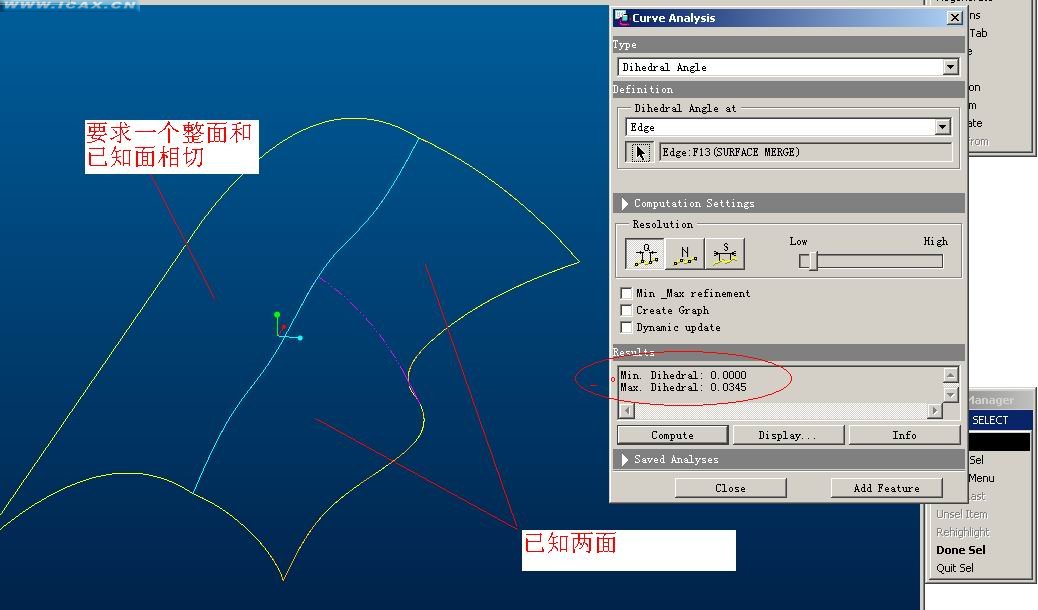Click the Close button at dialog bottom
This screenshot has height=610, width=1038.
point(730,488)
